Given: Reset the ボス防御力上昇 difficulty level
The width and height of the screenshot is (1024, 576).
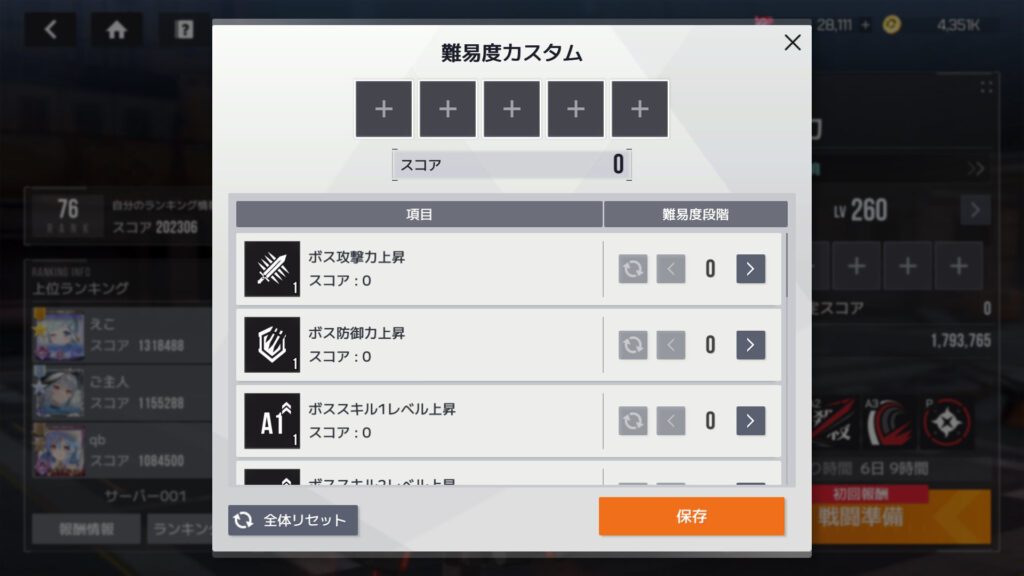Looking at the screenshot, I should pos(633,345).
